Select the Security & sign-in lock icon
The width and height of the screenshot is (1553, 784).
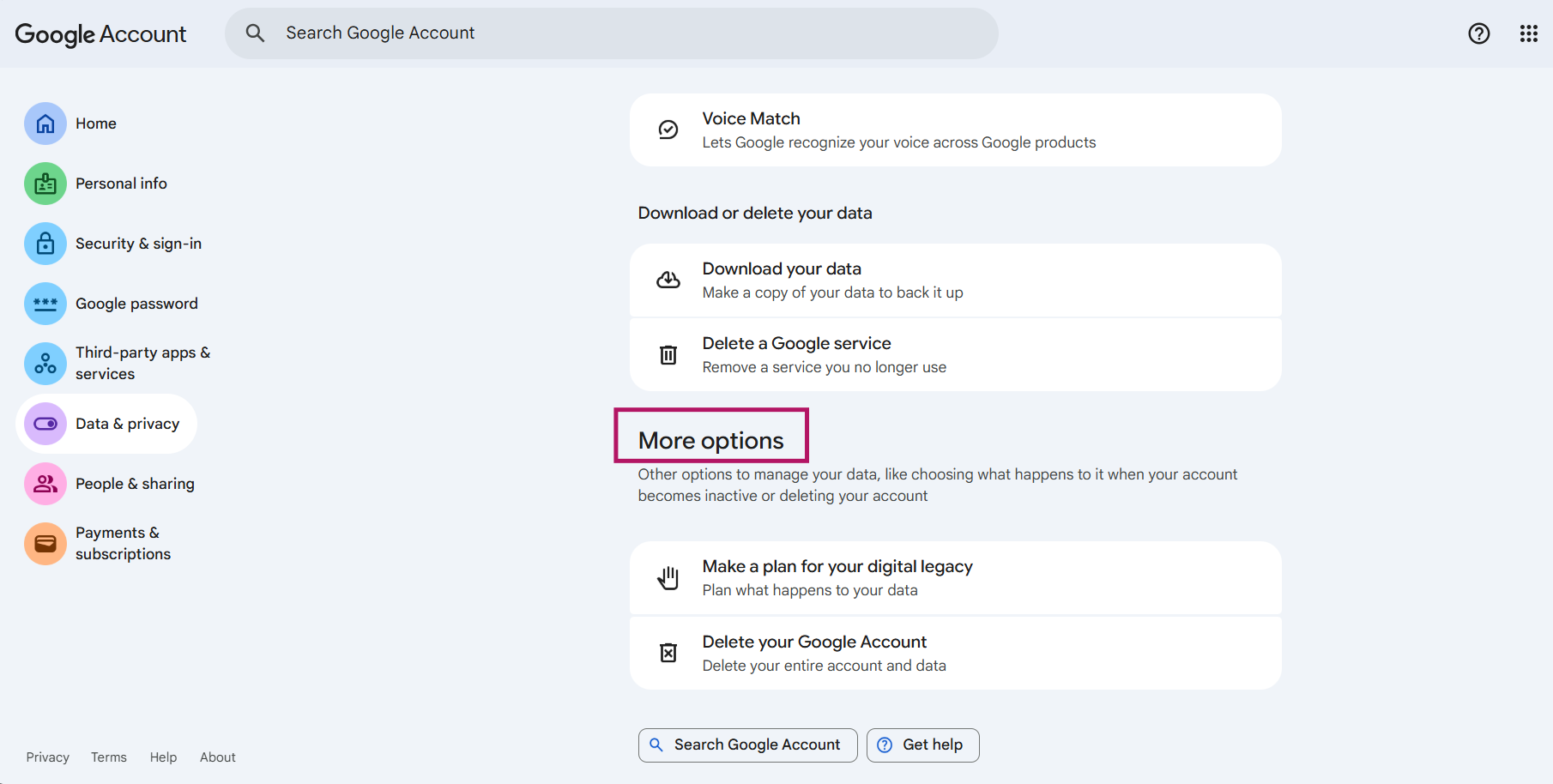[x=45, y=244]
